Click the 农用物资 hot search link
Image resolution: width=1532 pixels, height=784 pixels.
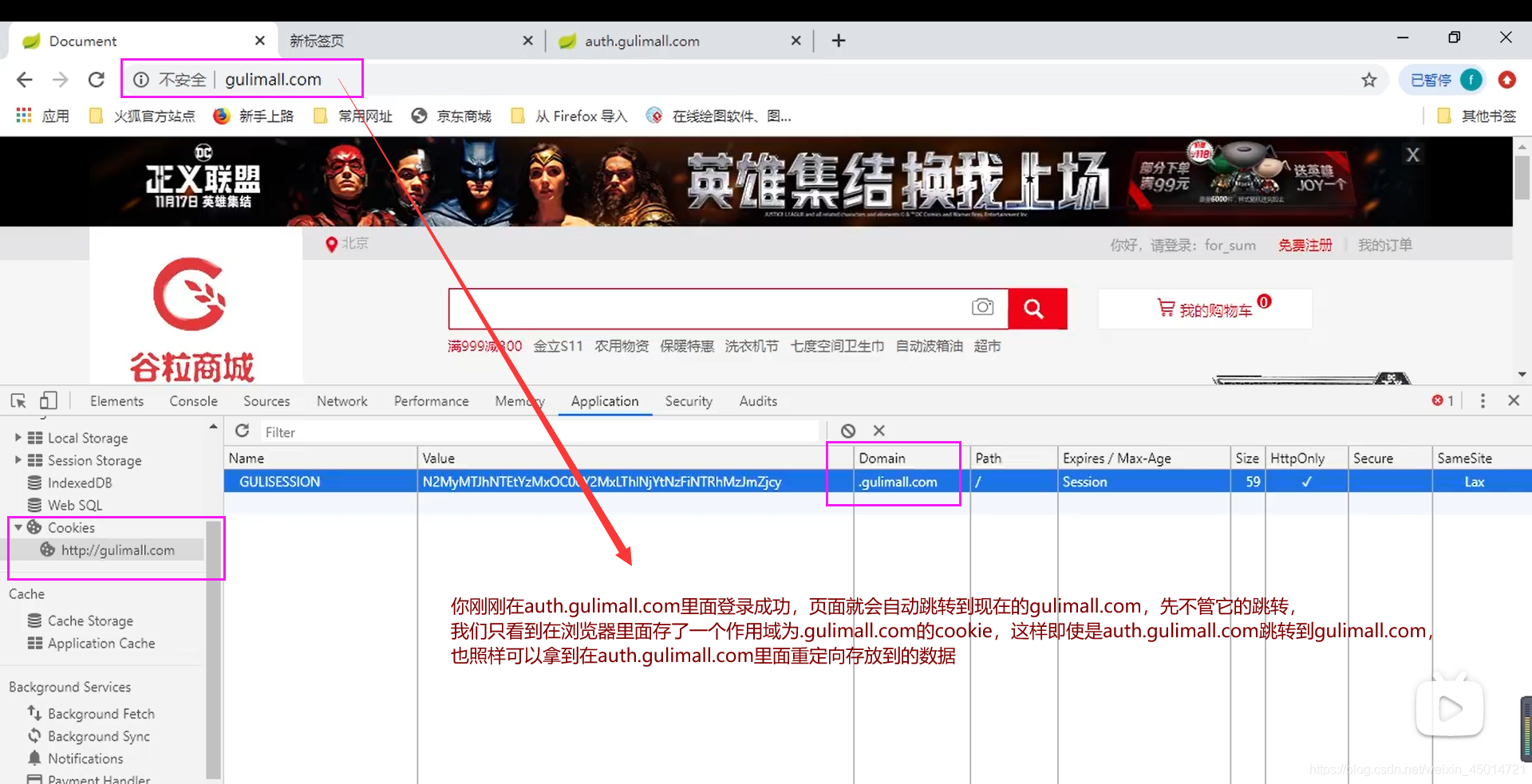click(622, 346)
